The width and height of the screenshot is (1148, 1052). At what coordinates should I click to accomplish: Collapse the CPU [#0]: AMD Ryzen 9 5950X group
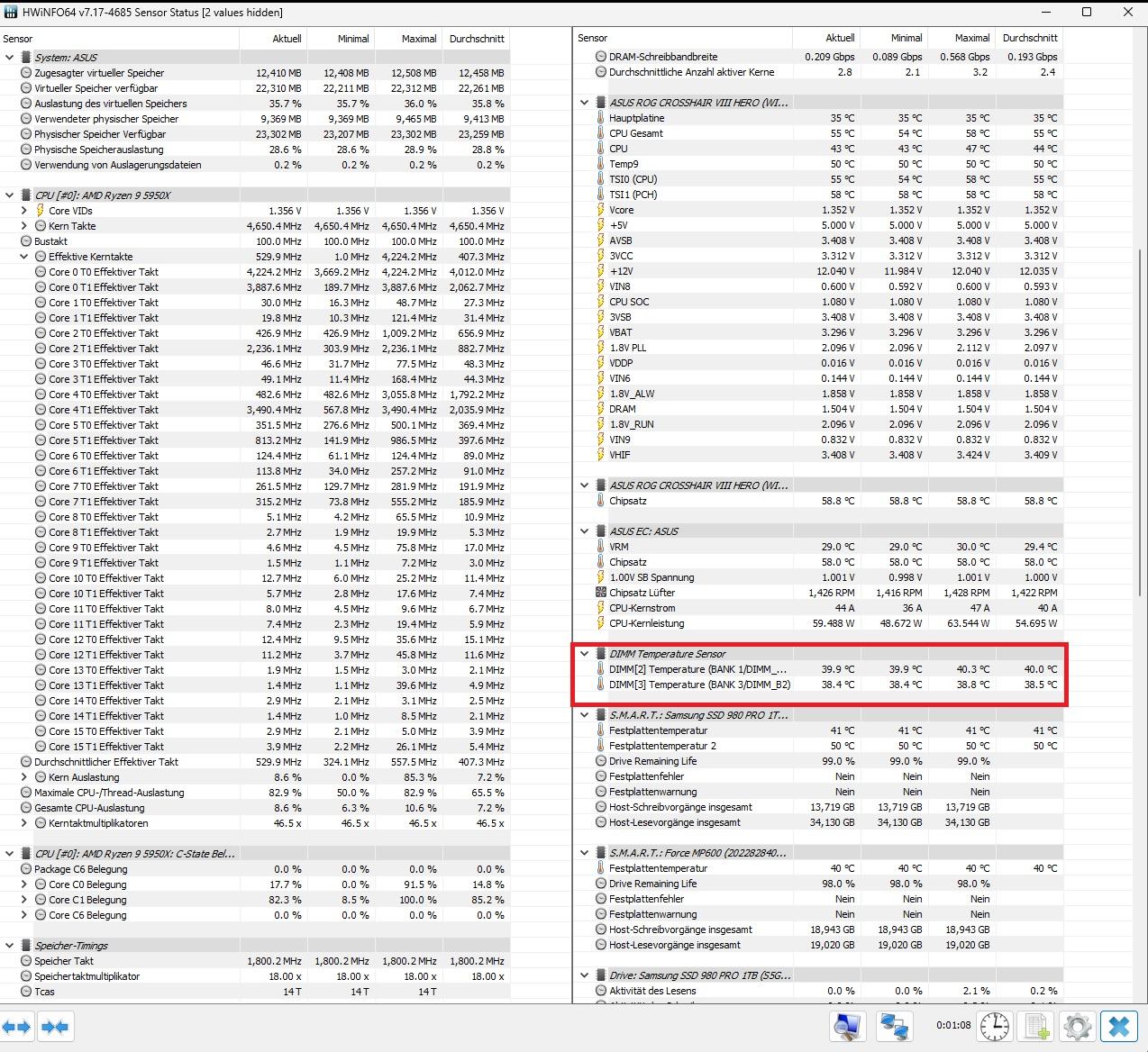click(10, 195)
